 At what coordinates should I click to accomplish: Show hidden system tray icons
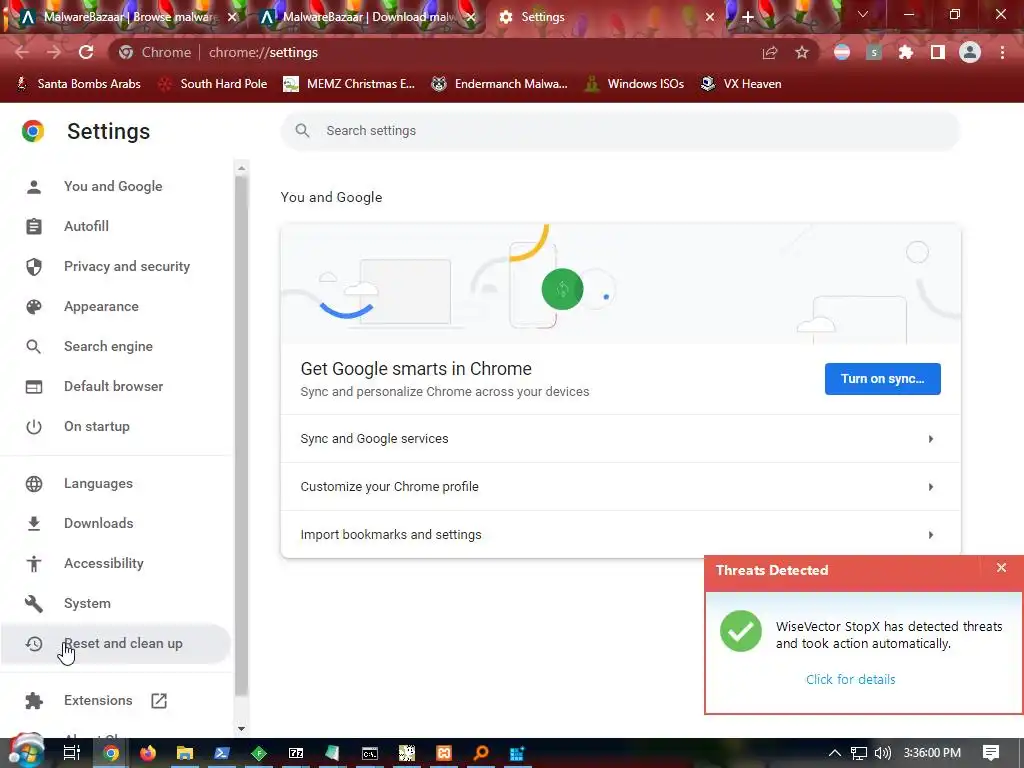coord(835,753)
